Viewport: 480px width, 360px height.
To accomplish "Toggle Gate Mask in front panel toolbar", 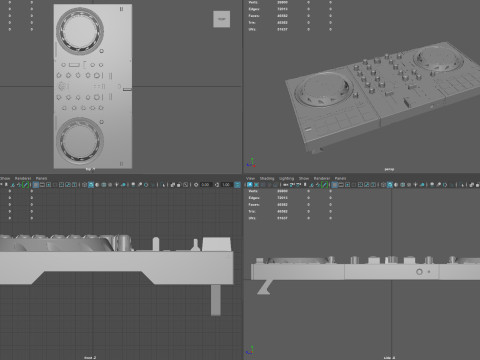I will [x=55, y=185].
